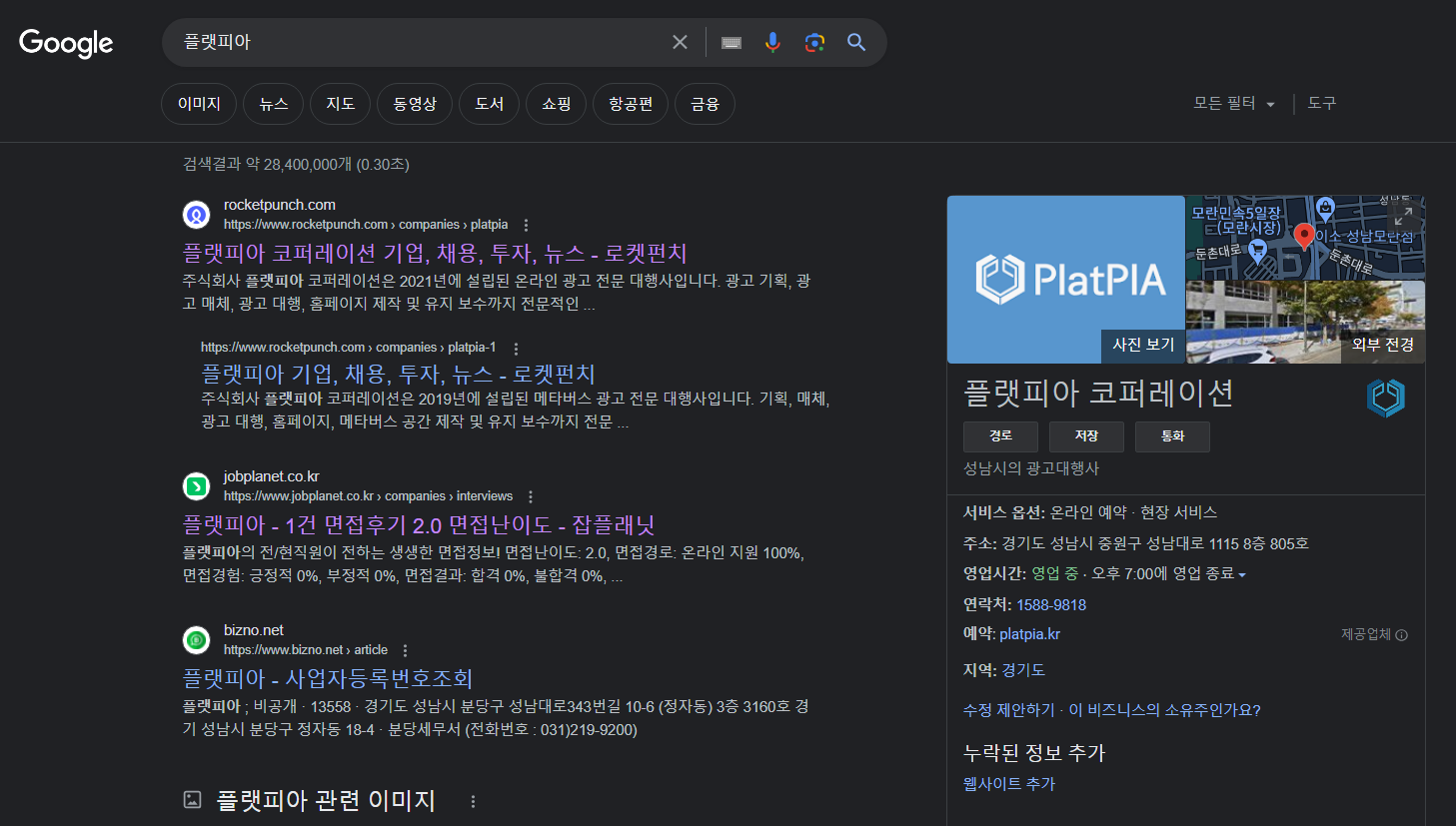Open options menu for jobplanet result
The height and width of the screenshot is (826, 1456).
coord(531,496)
